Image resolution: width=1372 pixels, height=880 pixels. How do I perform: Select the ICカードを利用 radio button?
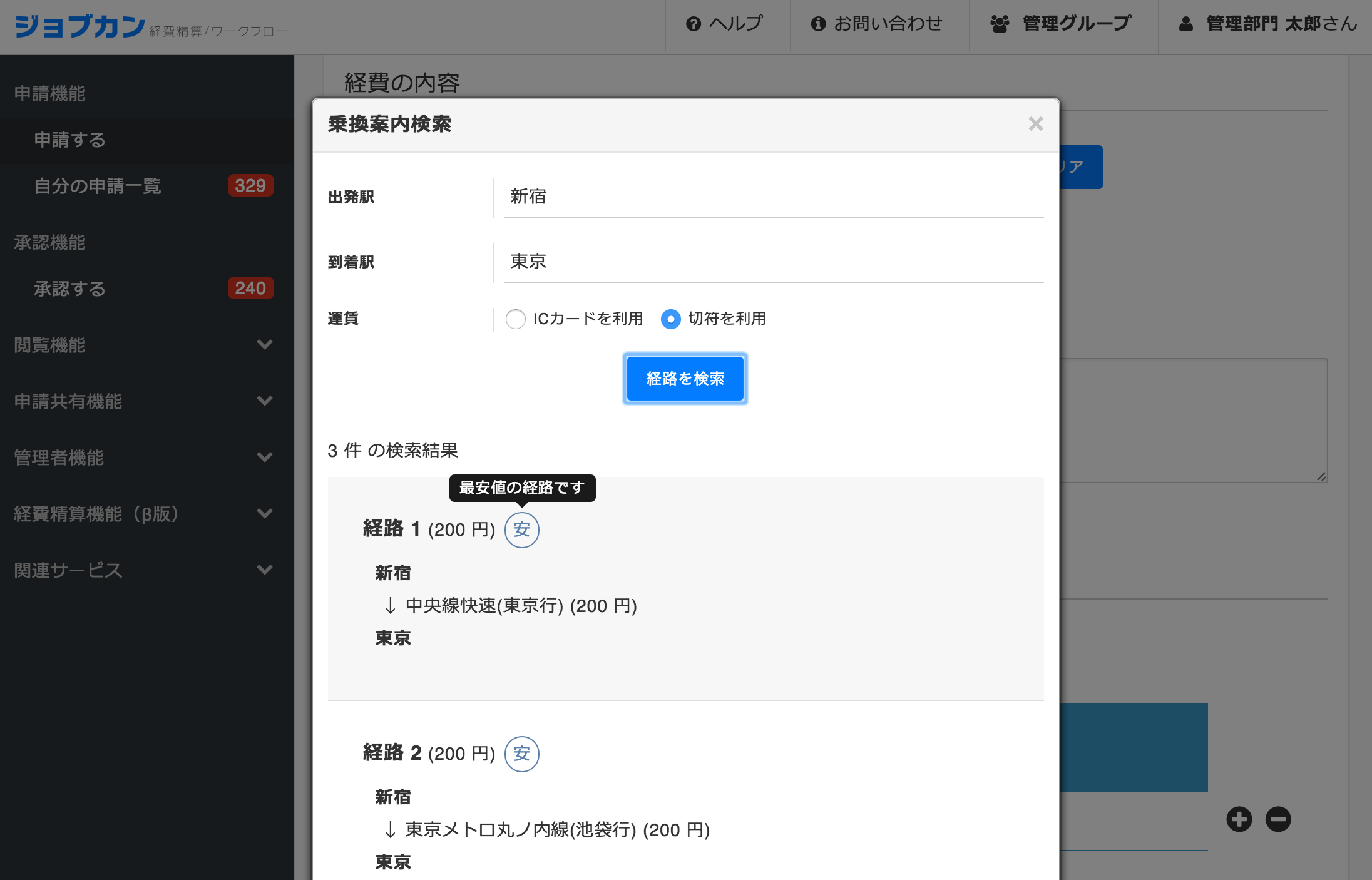click(x=515, y=319)
